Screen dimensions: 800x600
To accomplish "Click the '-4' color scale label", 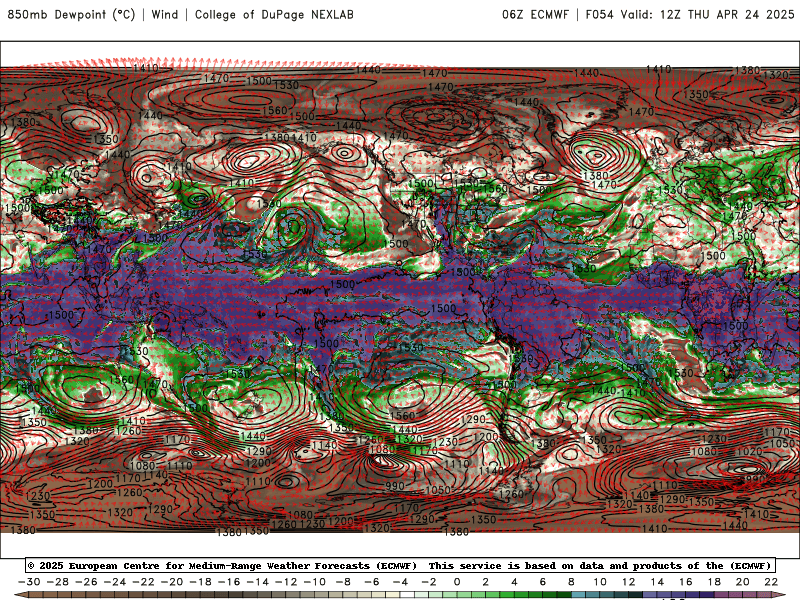I will point(401,582).
